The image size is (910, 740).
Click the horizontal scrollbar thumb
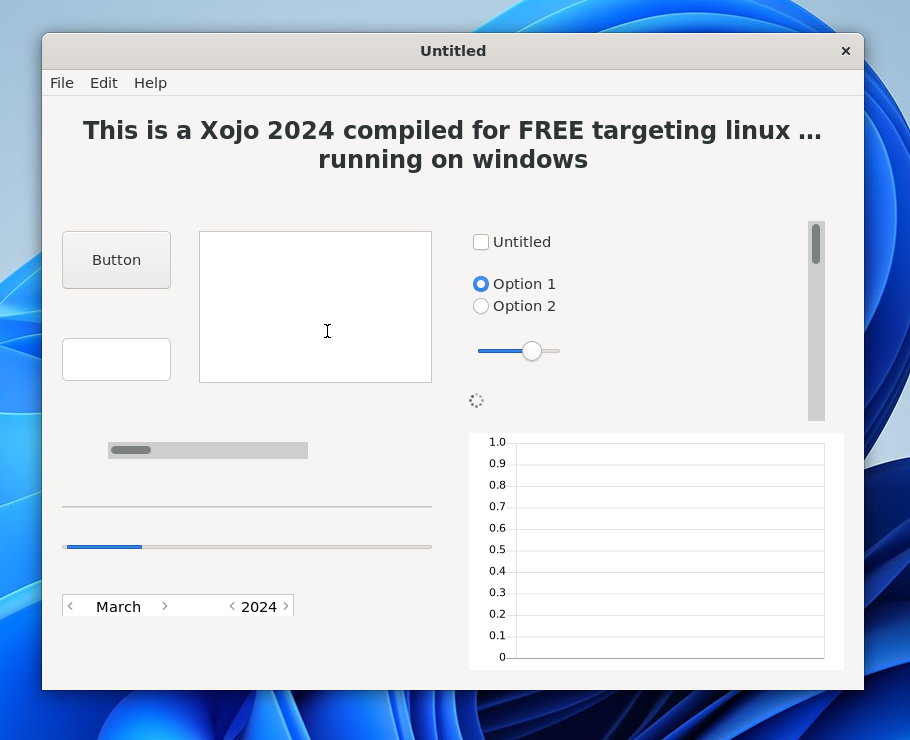[x=131, y=450]
